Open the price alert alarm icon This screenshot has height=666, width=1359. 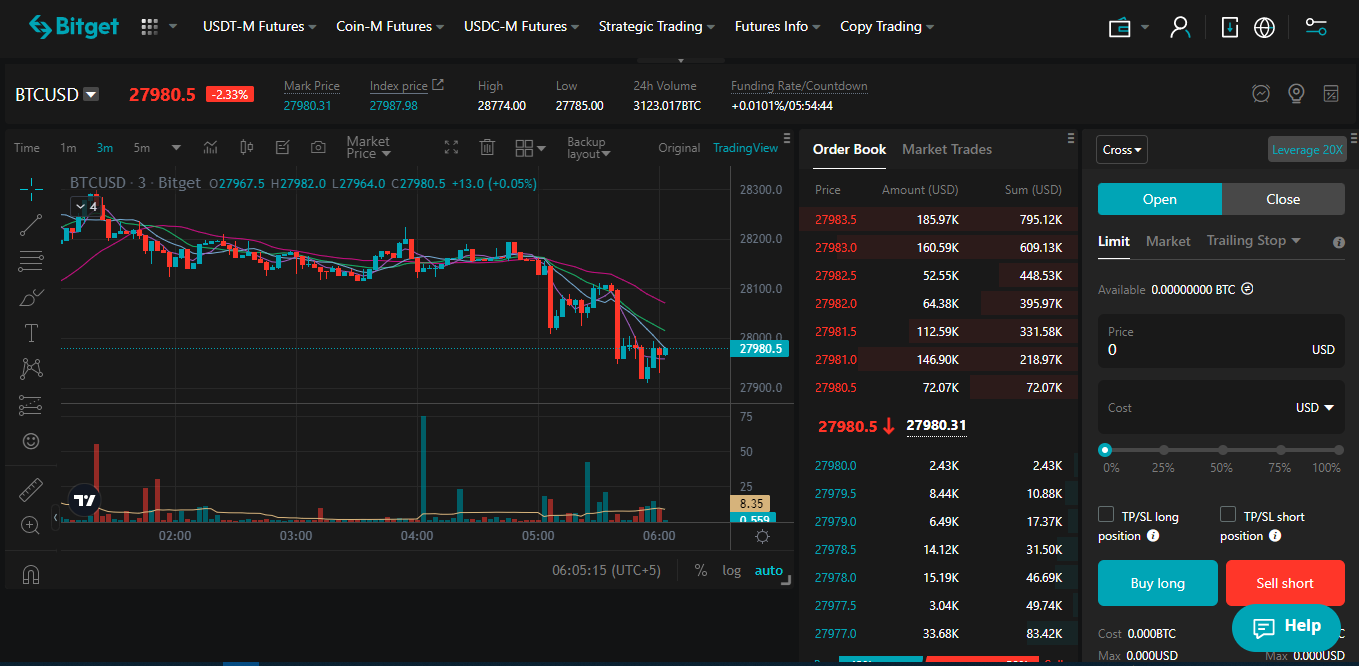pyautogui.click(x=1262, y=94)
